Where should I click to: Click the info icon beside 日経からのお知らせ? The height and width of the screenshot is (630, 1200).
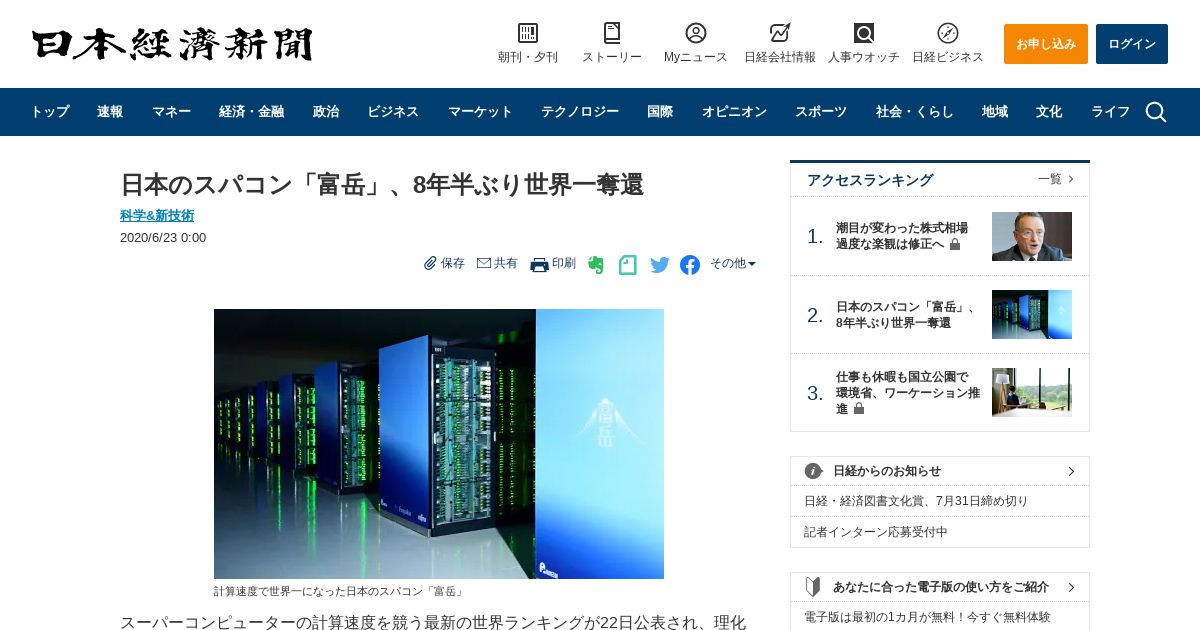click(813, 471)
